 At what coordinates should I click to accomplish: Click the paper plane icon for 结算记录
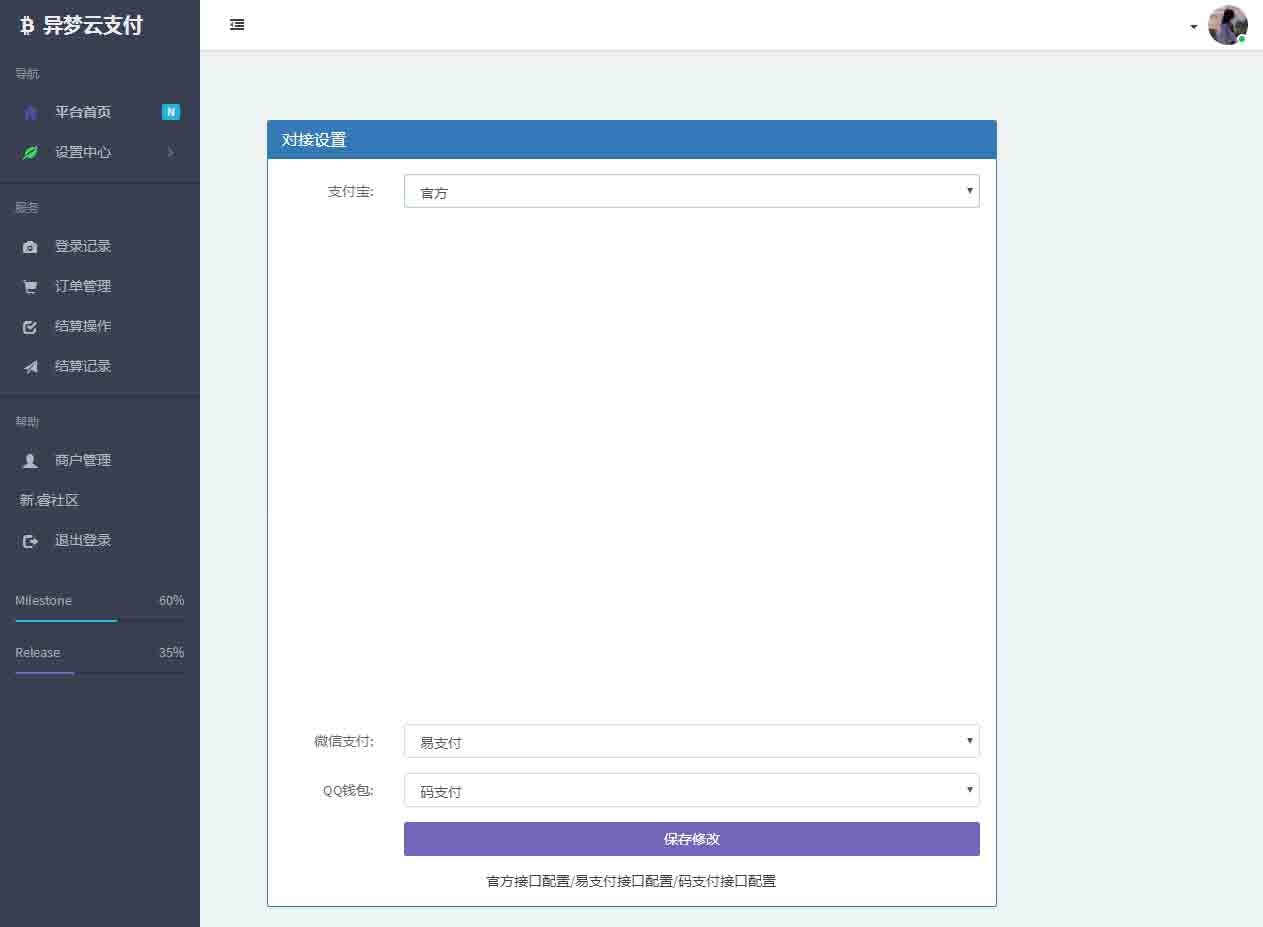click(x=30, y=367)
